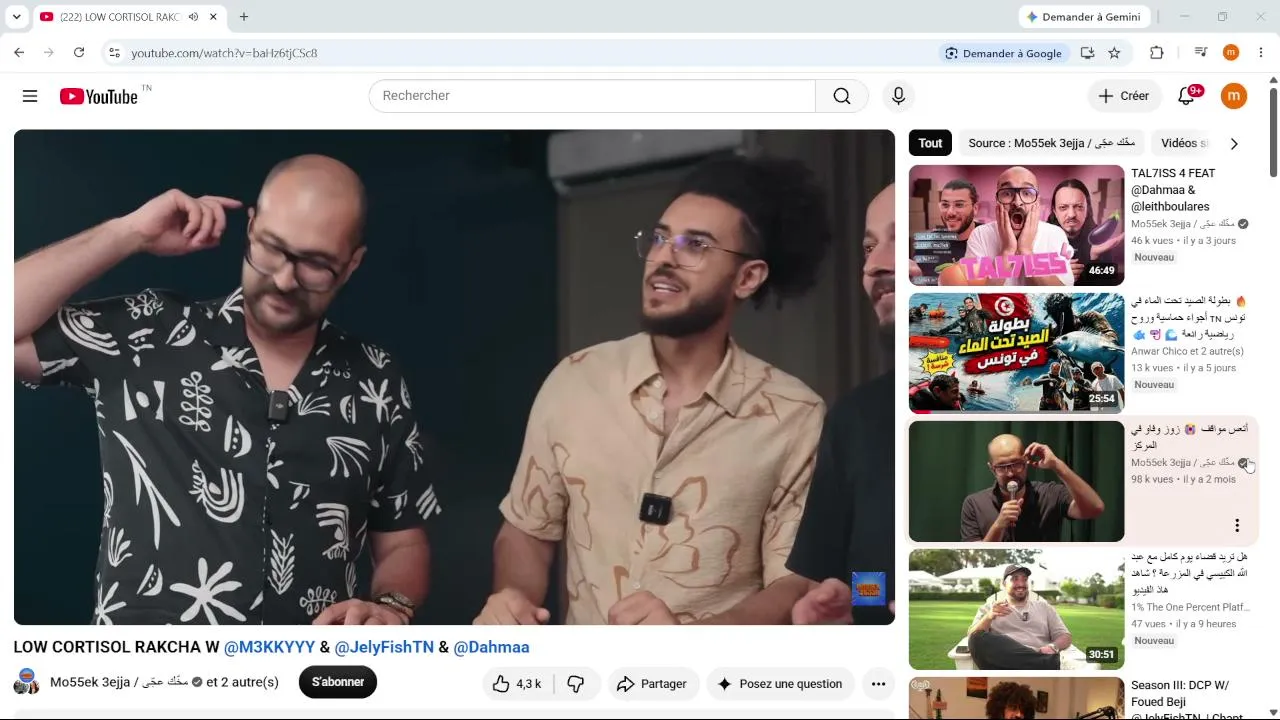
Task: Switch to the LOW CORTISOL browser tab
Action: pyautogui.click(x=119, y=17)
